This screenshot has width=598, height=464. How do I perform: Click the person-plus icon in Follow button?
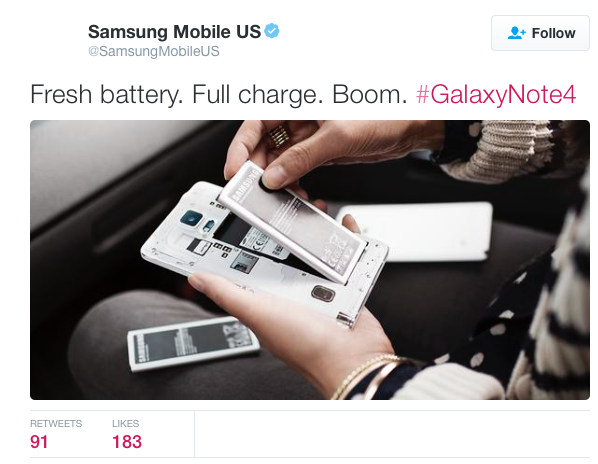point(516,33)
